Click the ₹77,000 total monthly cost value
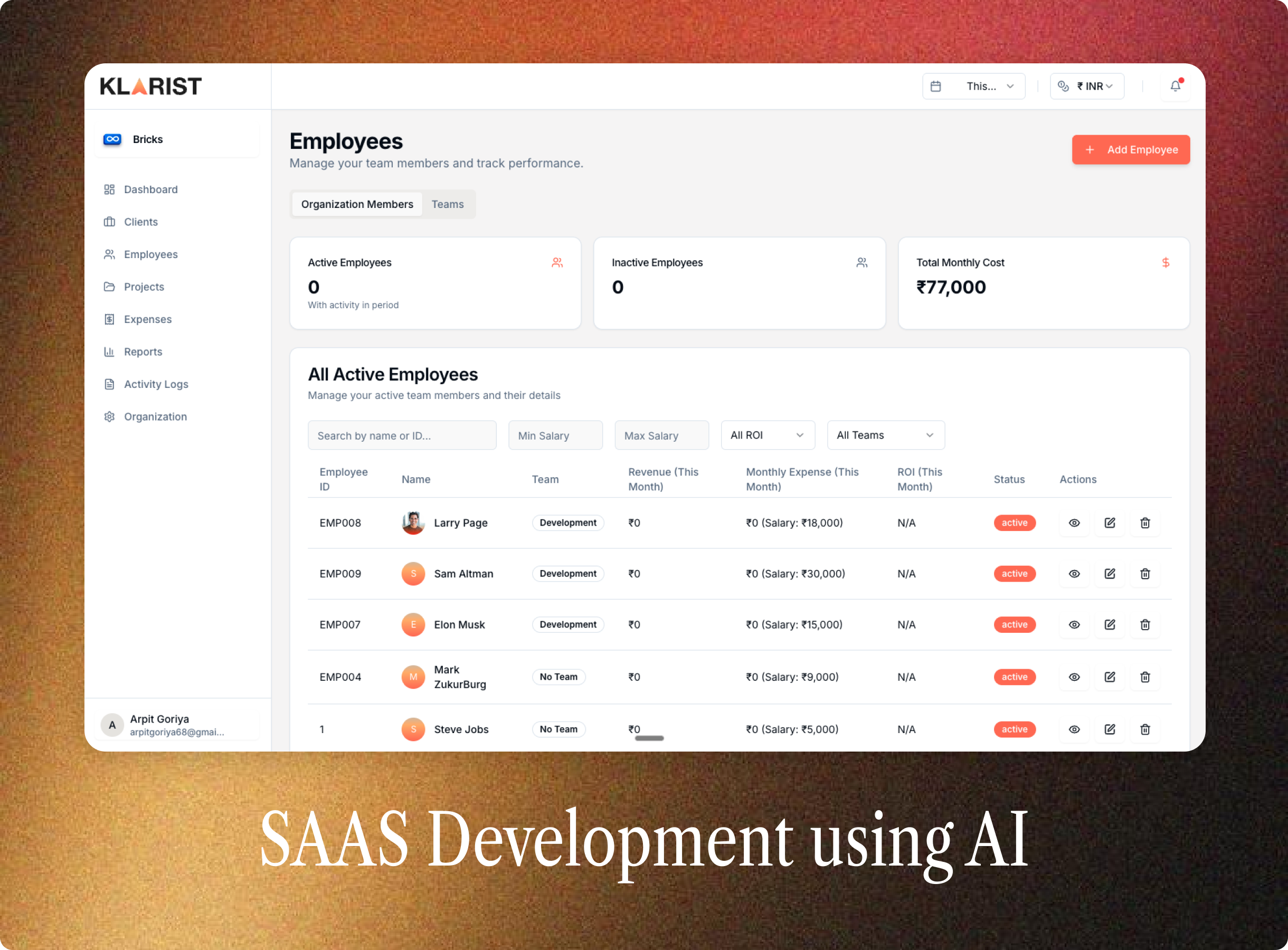Image resolution: width=1288 pixels, height=950 pixels. pos(951,287)
